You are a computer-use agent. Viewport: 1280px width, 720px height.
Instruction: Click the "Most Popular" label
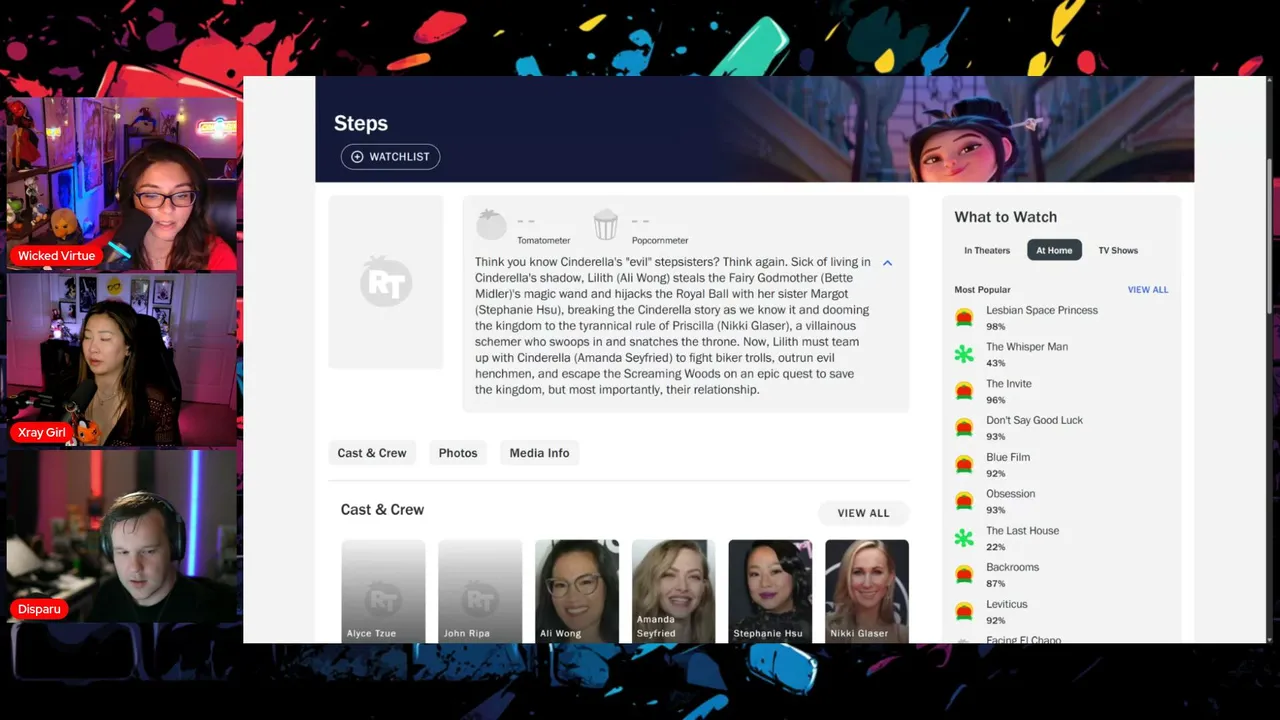pos(982,290)
